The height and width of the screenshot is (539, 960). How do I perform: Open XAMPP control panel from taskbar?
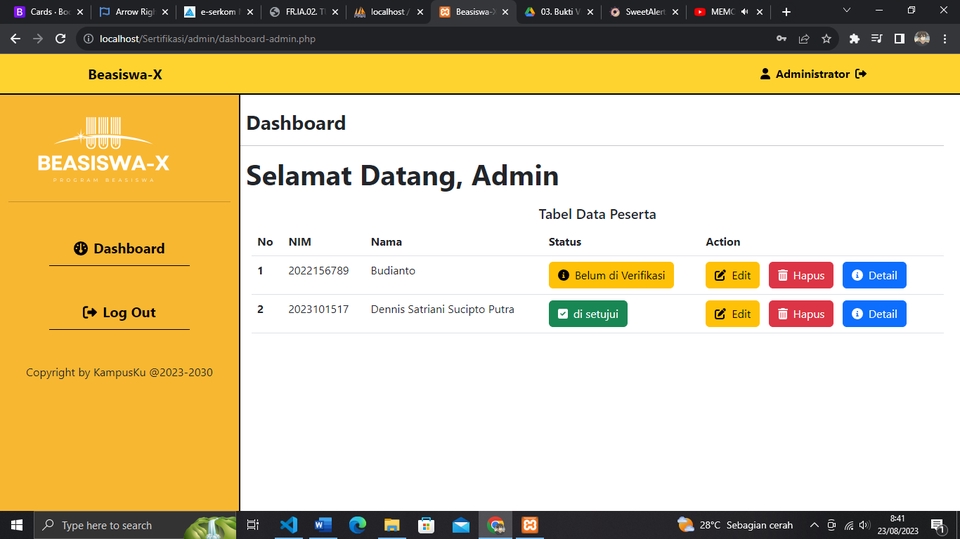click(530, 525)
